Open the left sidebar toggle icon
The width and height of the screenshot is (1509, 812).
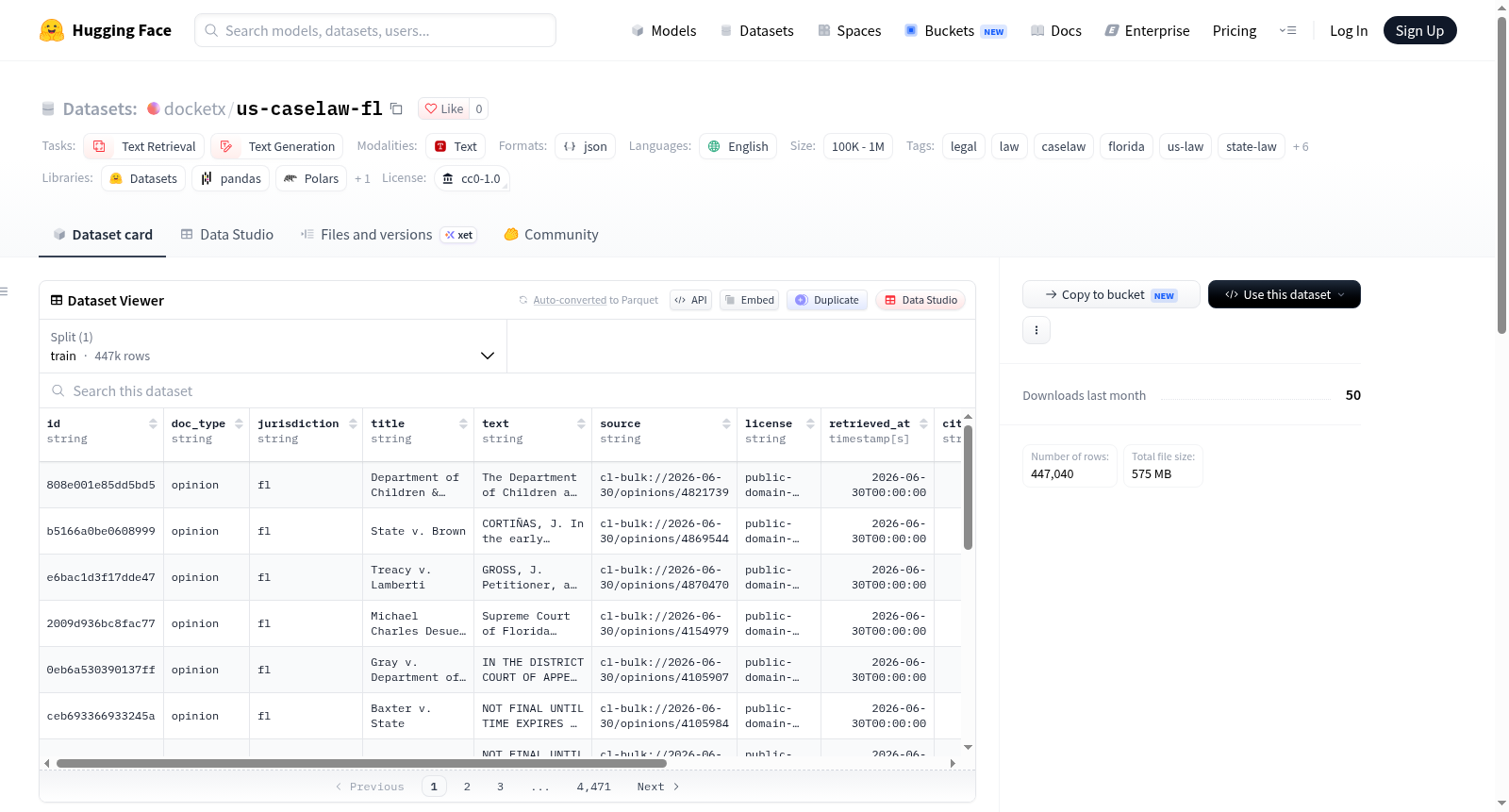tap(4, 291)
